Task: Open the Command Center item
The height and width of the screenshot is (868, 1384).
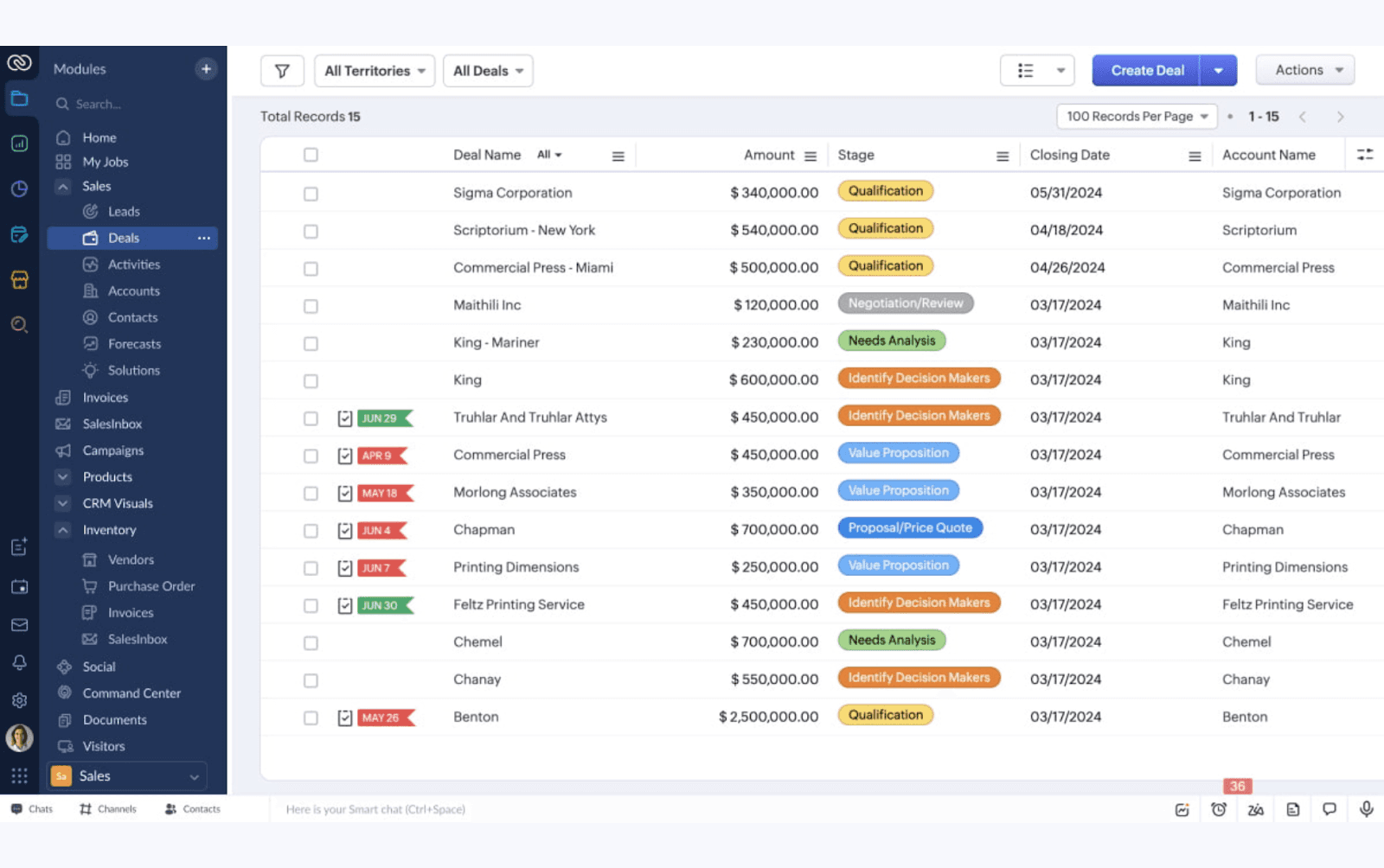Action: tap(119, 693)
